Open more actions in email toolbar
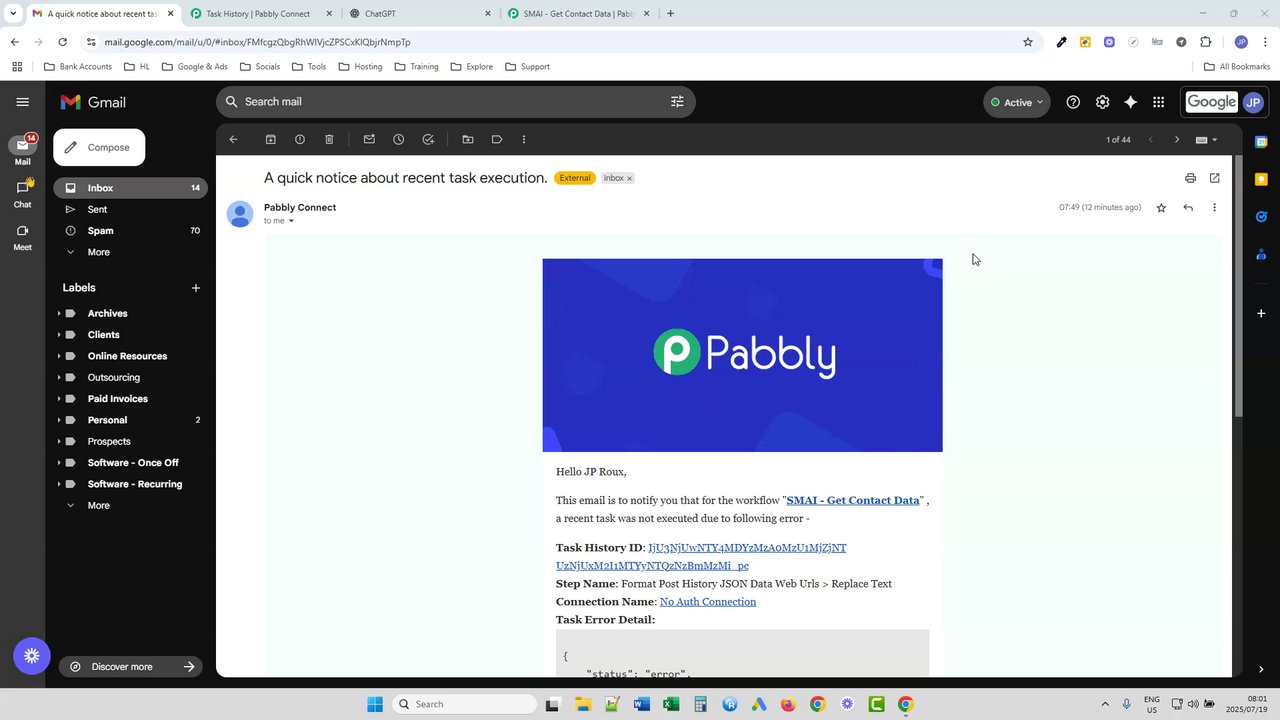Screen dimensions: 1280x720 click(524, 140)
